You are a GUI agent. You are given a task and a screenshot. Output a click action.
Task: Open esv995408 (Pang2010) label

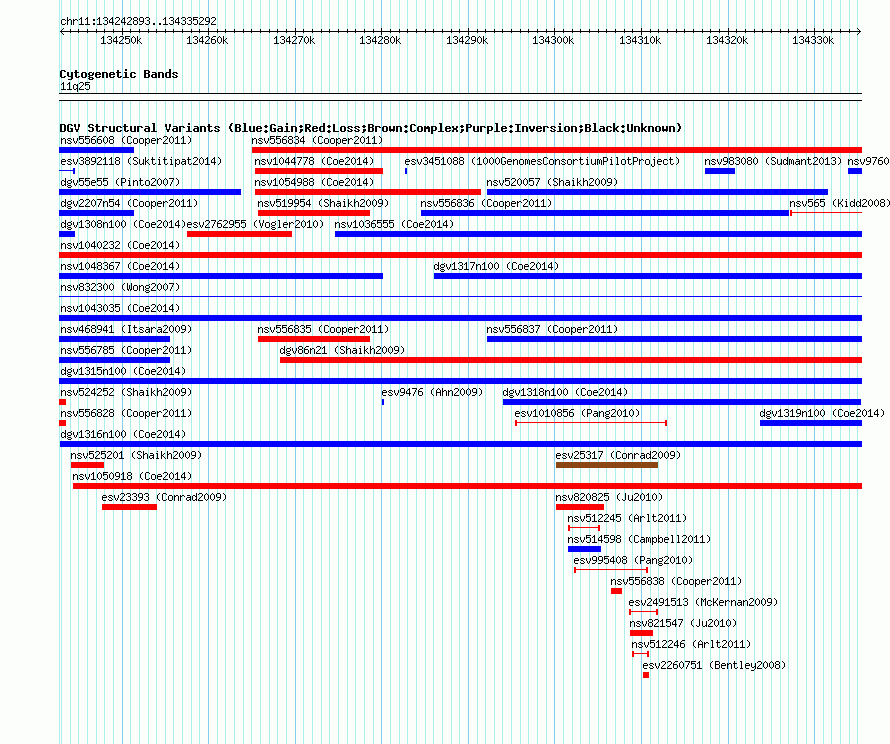633,560
